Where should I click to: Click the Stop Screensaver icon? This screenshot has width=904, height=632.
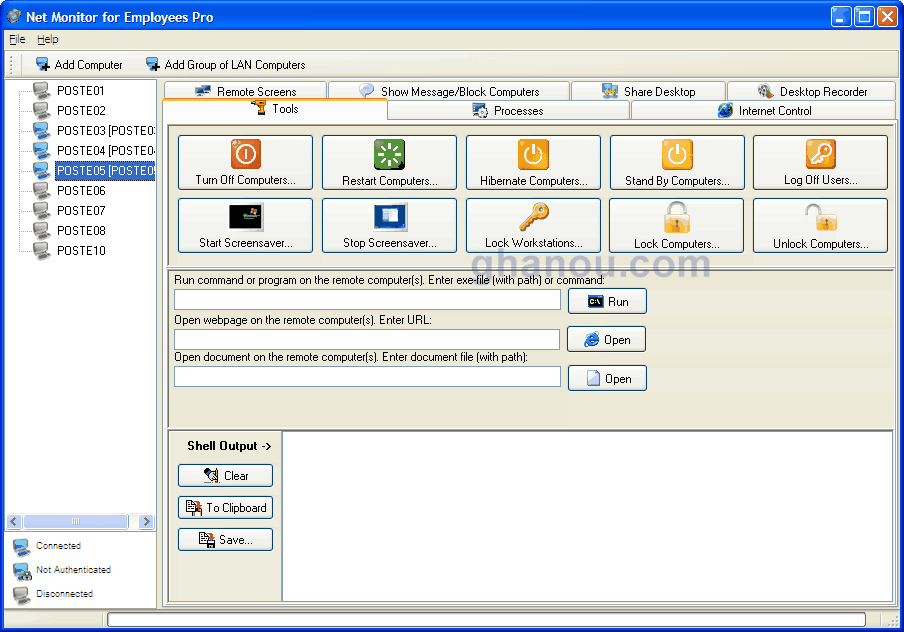[x=390, y=217]
